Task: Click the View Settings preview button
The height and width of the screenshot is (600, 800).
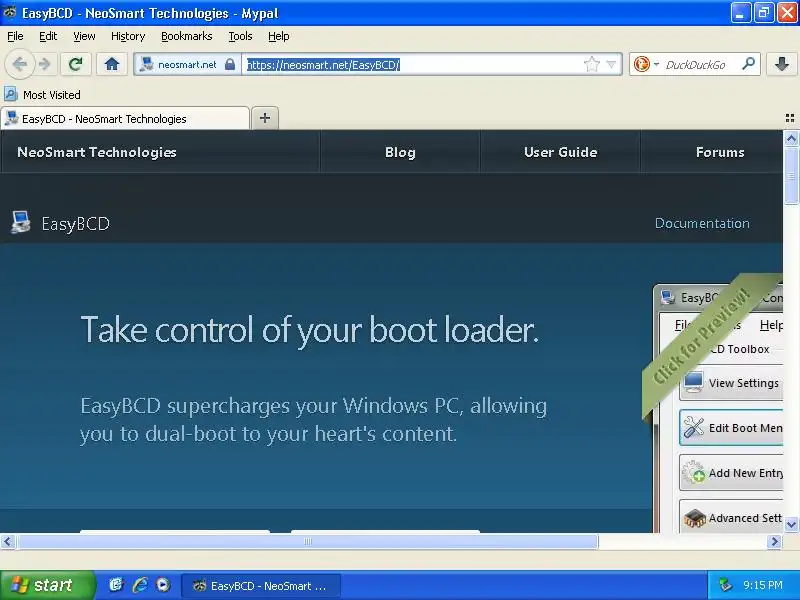Action: (x=731, y=383)
